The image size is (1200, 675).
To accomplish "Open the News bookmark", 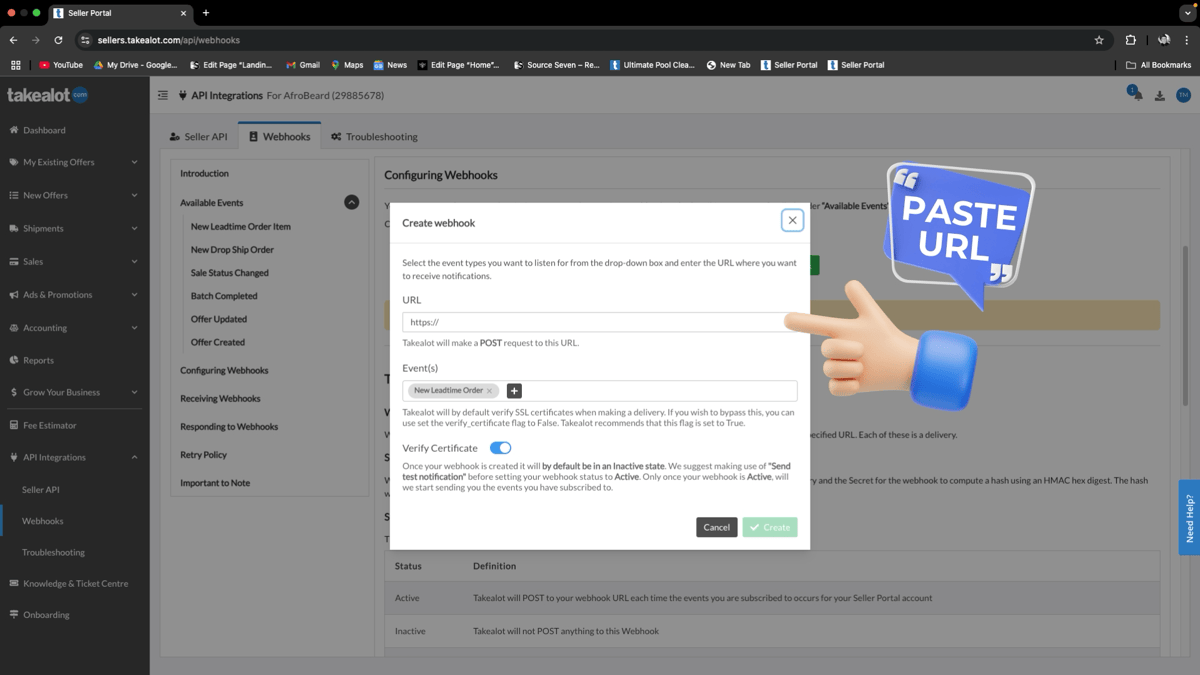I will 390,65.
